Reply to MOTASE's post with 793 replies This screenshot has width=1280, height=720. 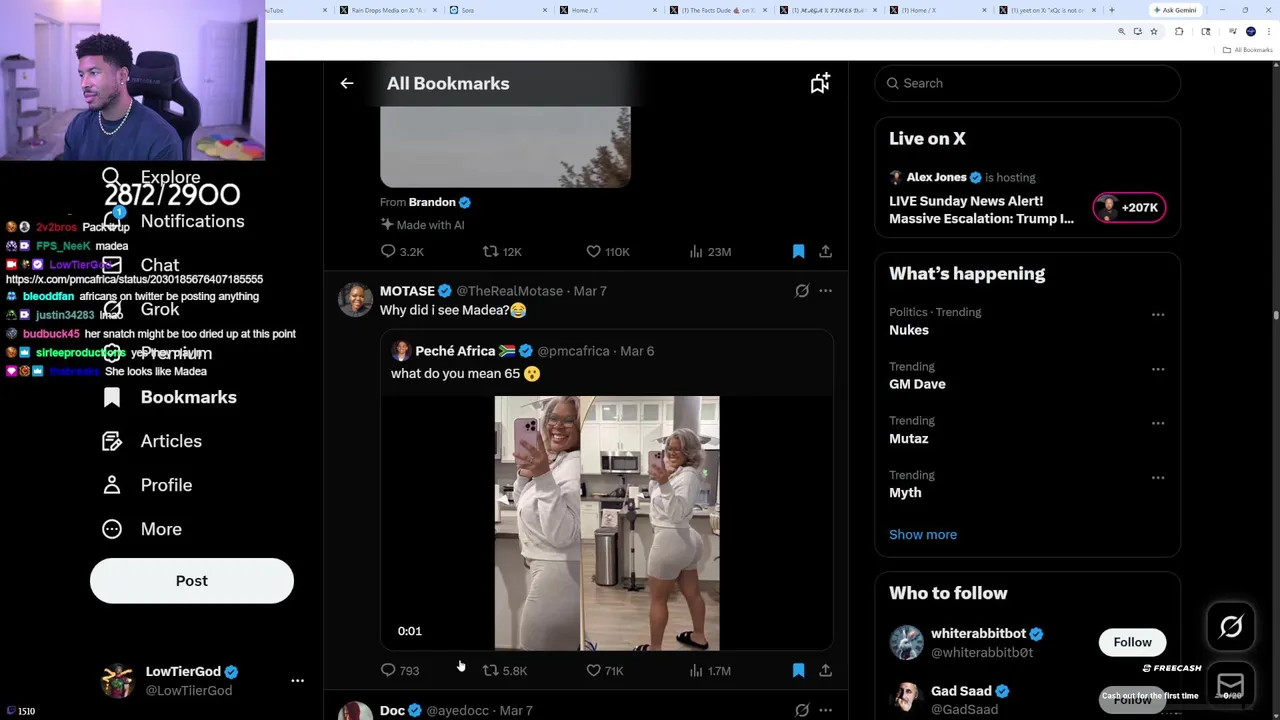[400, 671]
